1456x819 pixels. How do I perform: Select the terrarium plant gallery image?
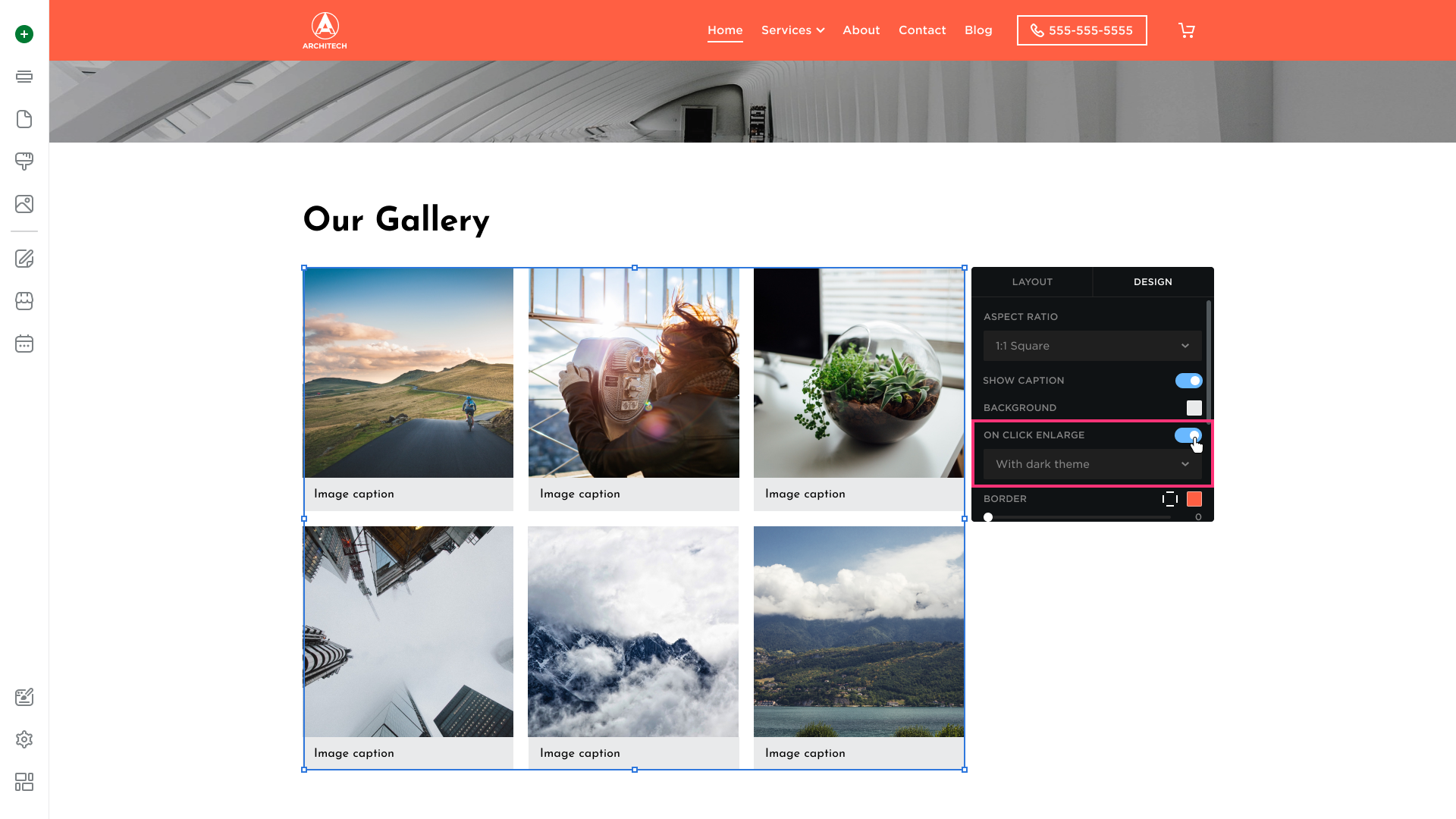[x=858, y=372]
